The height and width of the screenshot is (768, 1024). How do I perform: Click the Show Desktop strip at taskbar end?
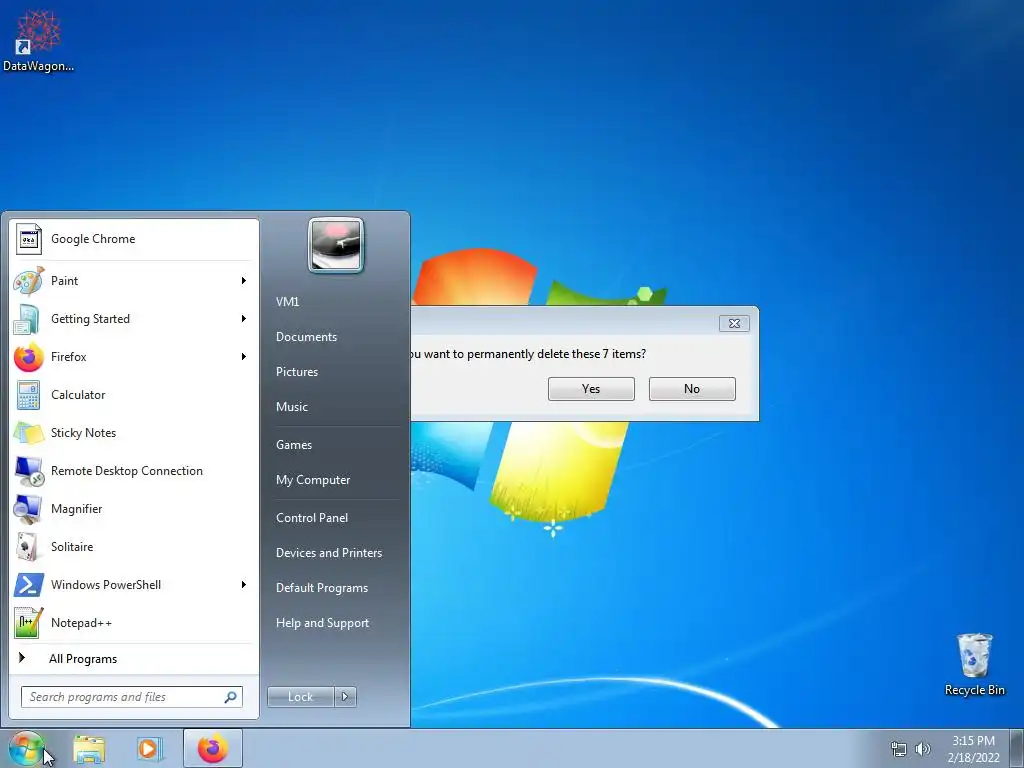pyautogui.click(x=1017, y=748)
